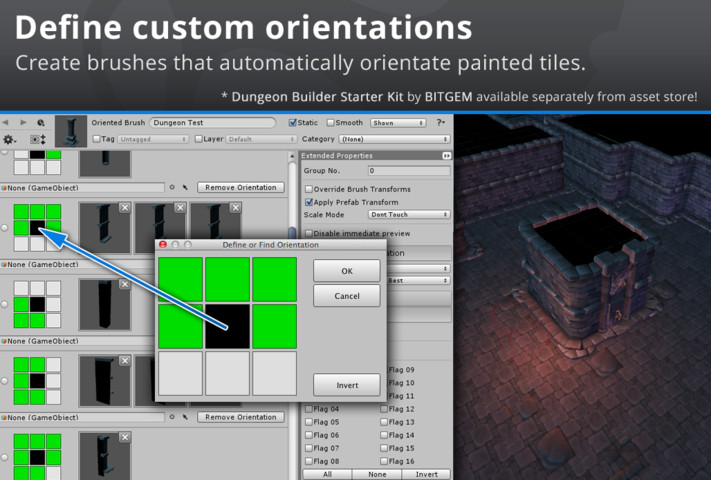Screen dimensions: 711x480
Task: Open the Category (None) dropdown
Action: pos(394,139)
